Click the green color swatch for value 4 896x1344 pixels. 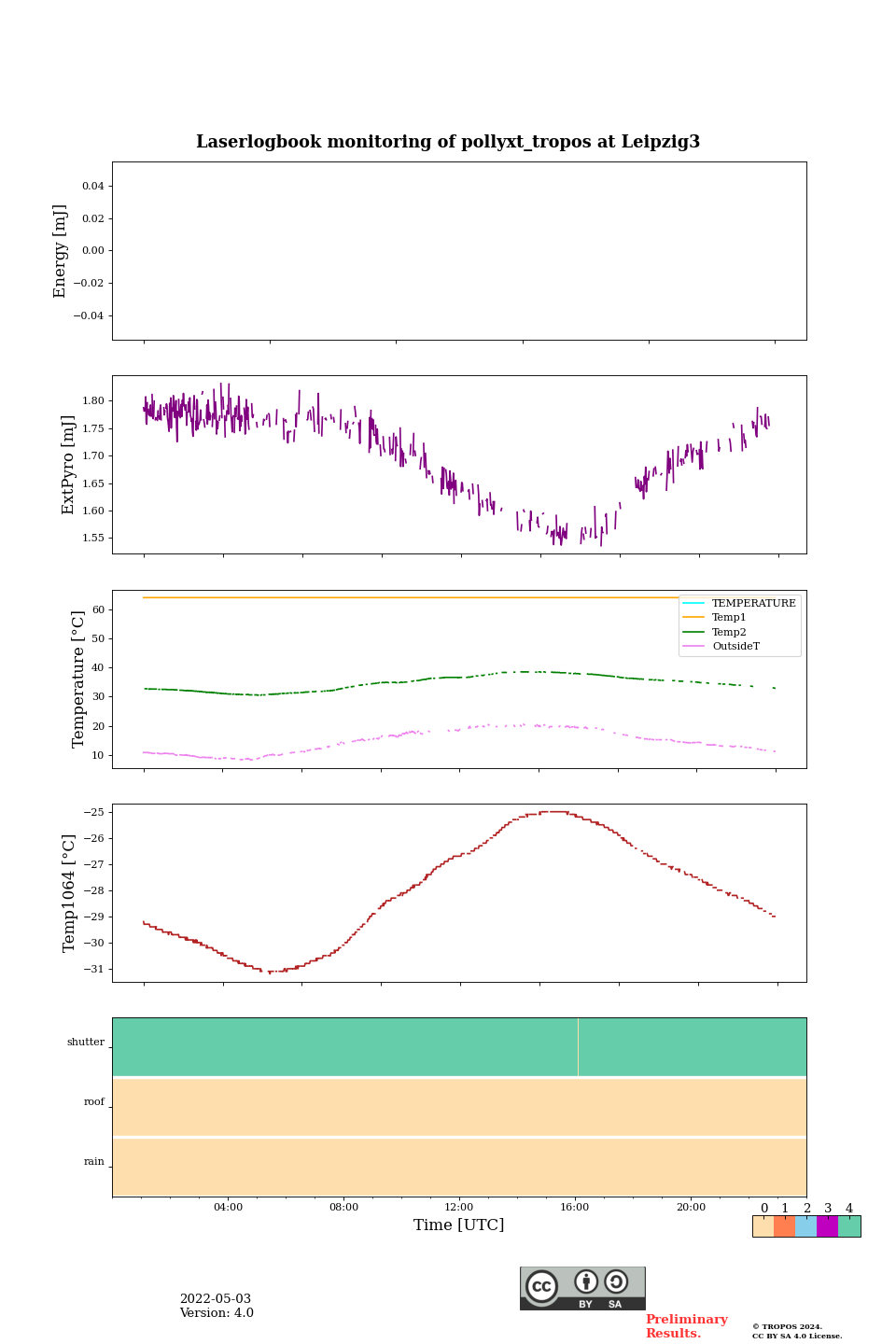849,1226
